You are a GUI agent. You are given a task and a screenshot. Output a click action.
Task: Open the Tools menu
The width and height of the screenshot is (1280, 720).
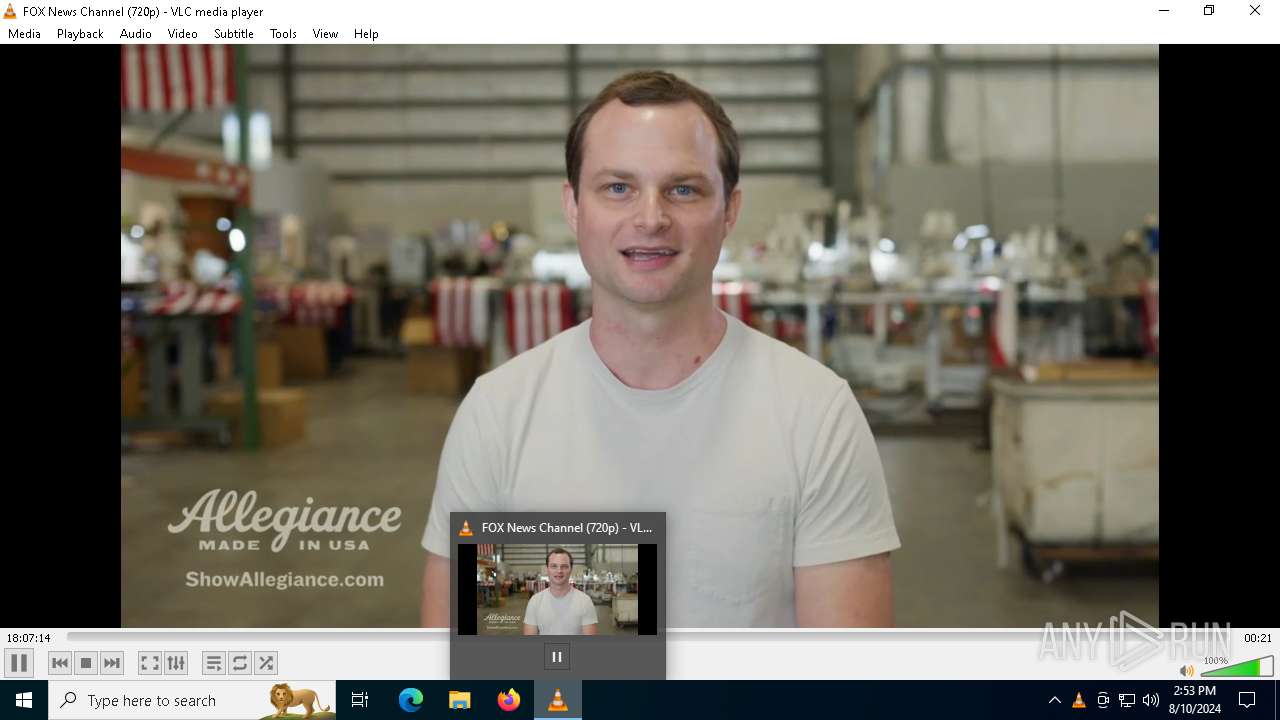283,33
